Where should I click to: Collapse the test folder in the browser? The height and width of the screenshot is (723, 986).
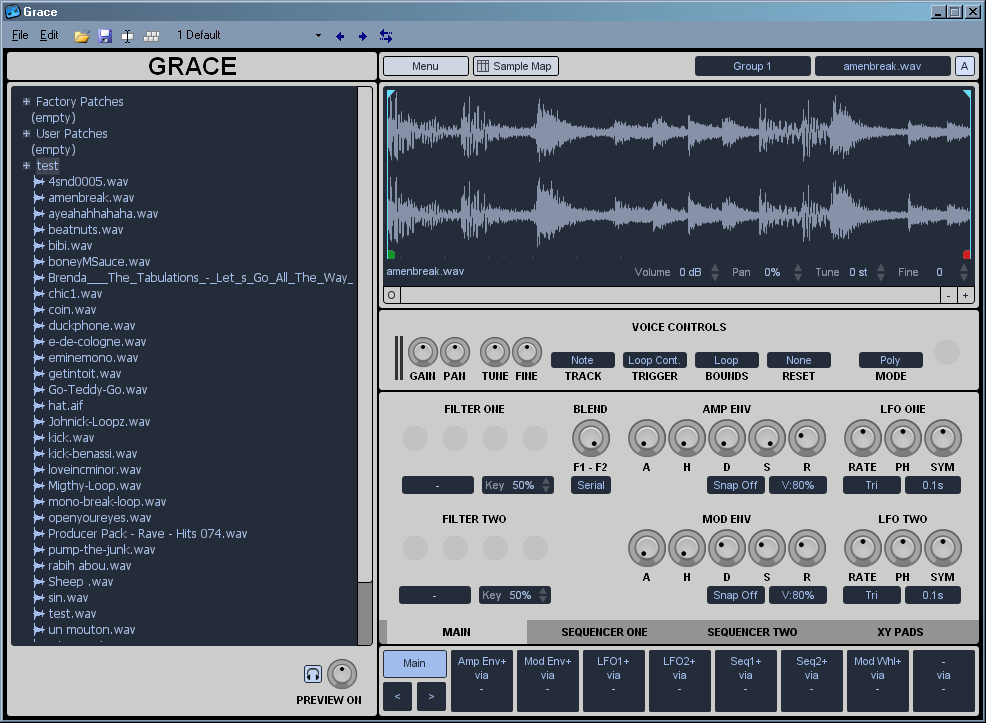(x=26, y=165)
